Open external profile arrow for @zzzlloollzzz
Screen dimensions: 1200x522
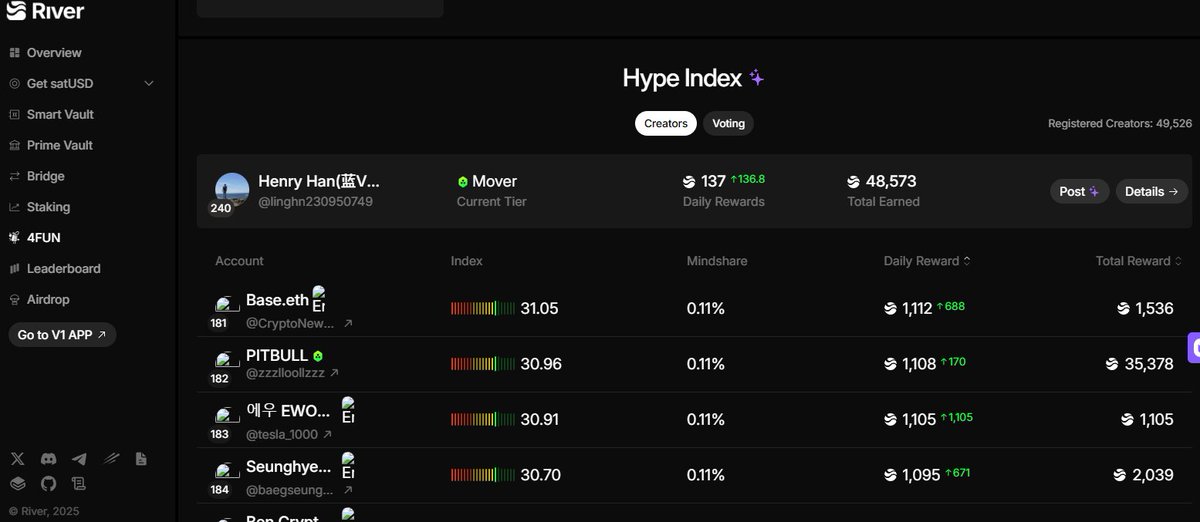point(334,373)
